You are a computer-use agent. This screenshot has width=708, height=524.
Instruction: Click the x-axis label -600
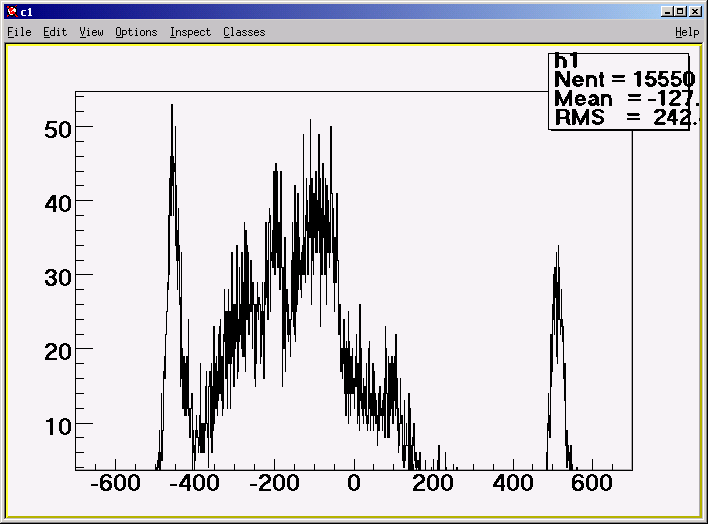tap(116, 483)
